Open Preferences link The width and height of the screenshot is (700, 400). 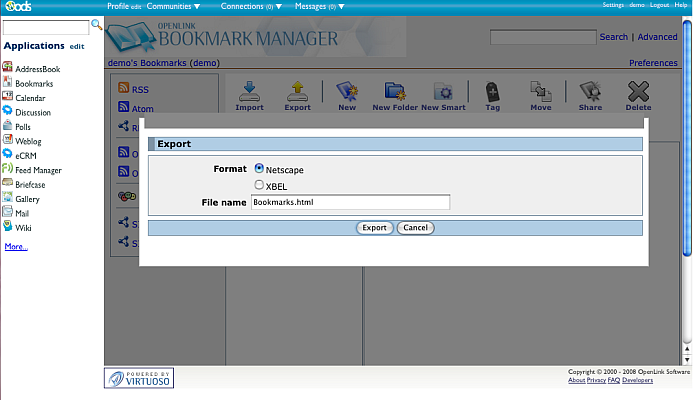tap(653, 63)
